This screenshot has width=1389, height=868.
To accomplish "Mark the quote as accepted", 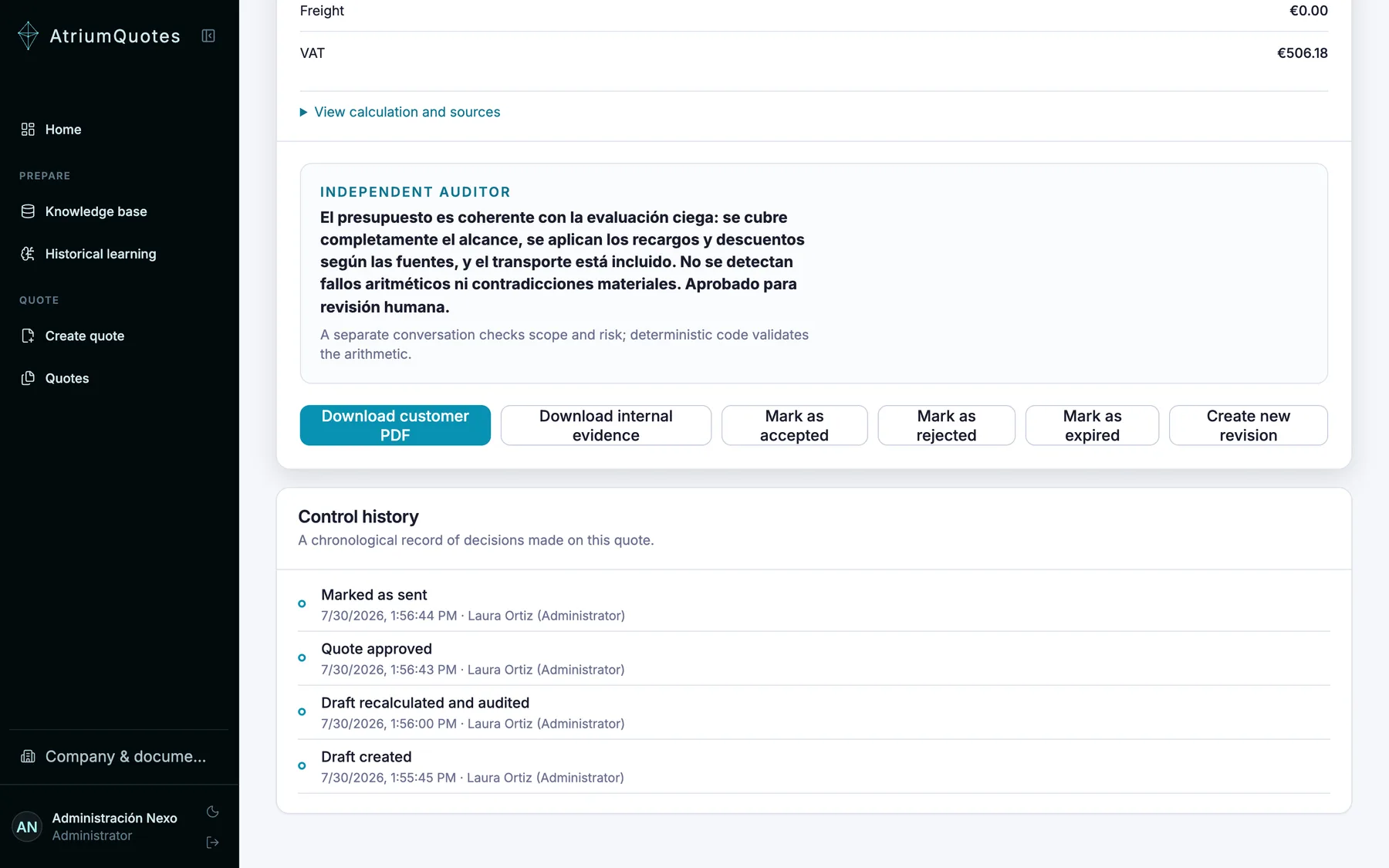I will coord(794,425).
